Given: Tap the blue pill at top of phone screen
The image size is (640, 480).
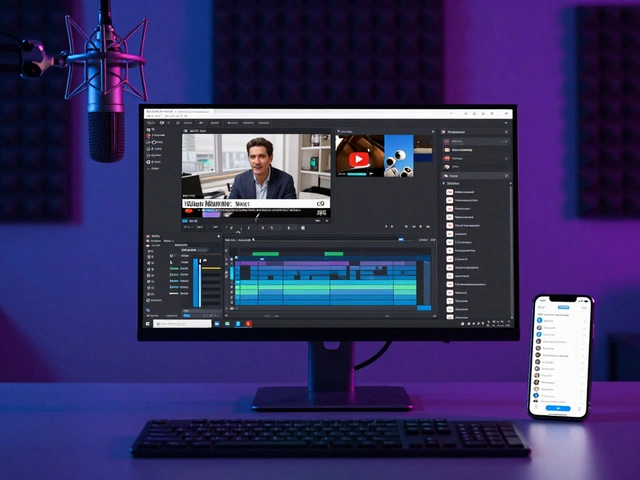Looking at the screenshot, I should (x=563, y=307).
